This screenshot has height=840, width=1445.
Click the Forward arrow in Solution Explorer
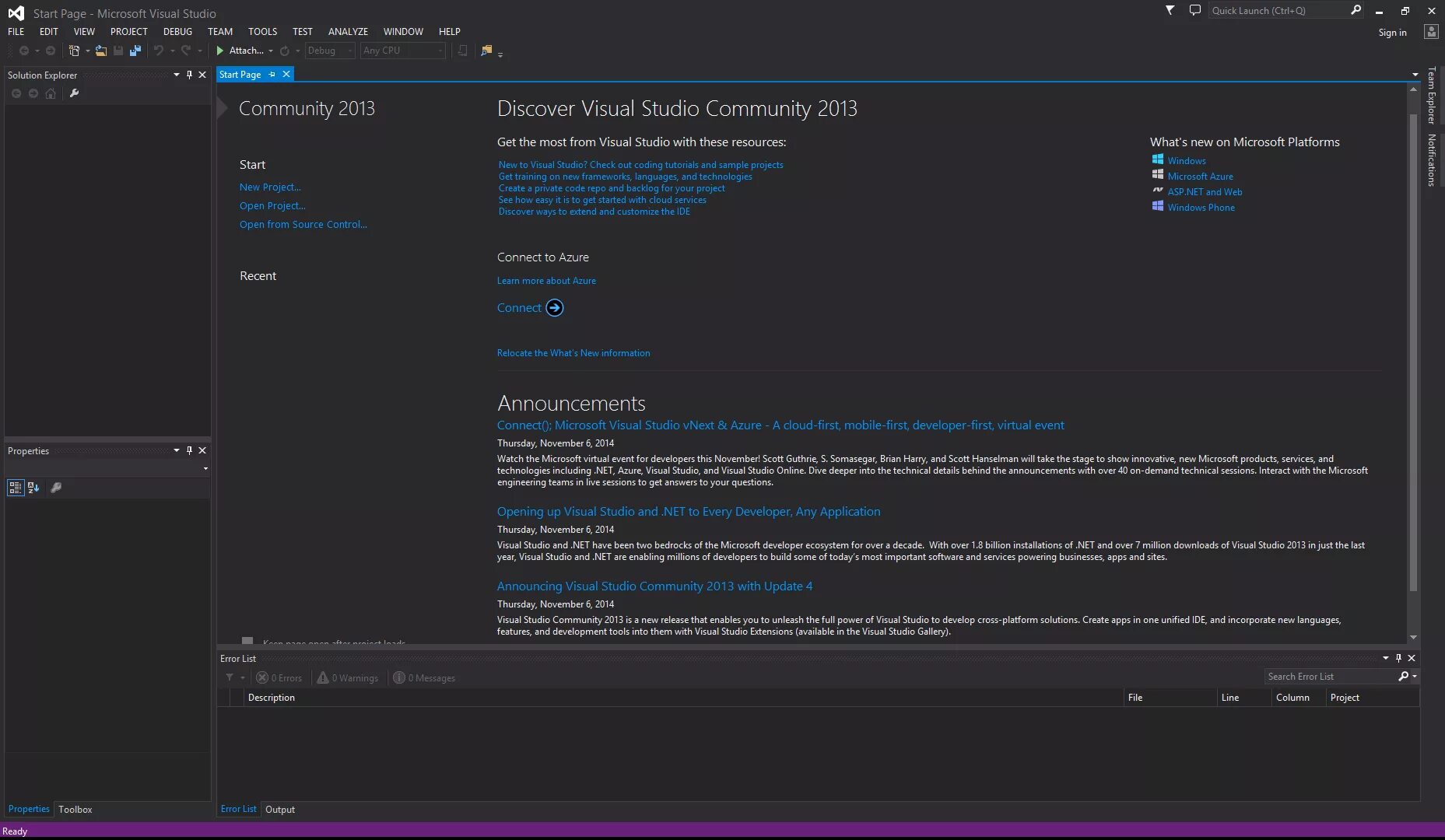pos(33,93)
